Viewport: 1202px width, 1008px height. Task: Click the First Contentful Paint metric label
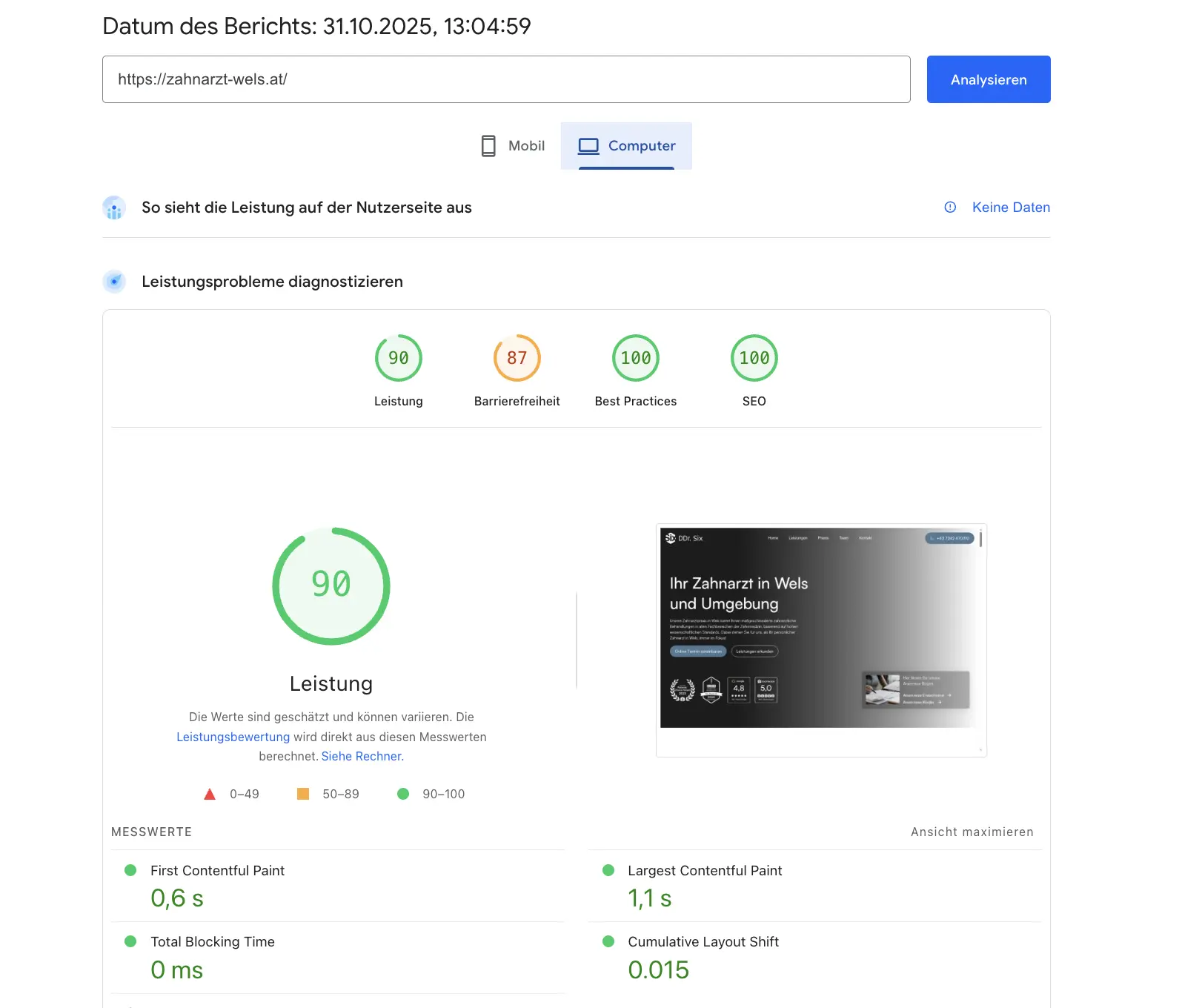(x=217, y=871)
